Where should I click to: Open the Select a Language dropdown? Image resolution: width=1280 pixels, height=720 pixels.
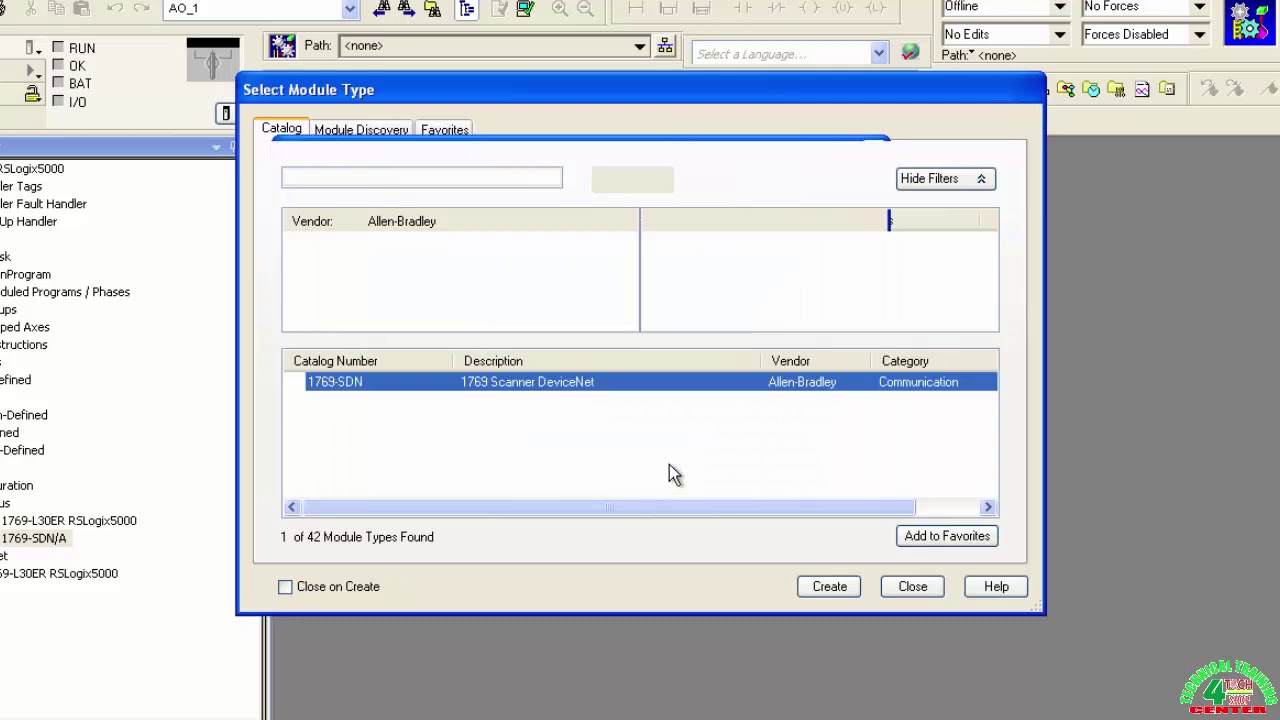[x=878, y=54]
